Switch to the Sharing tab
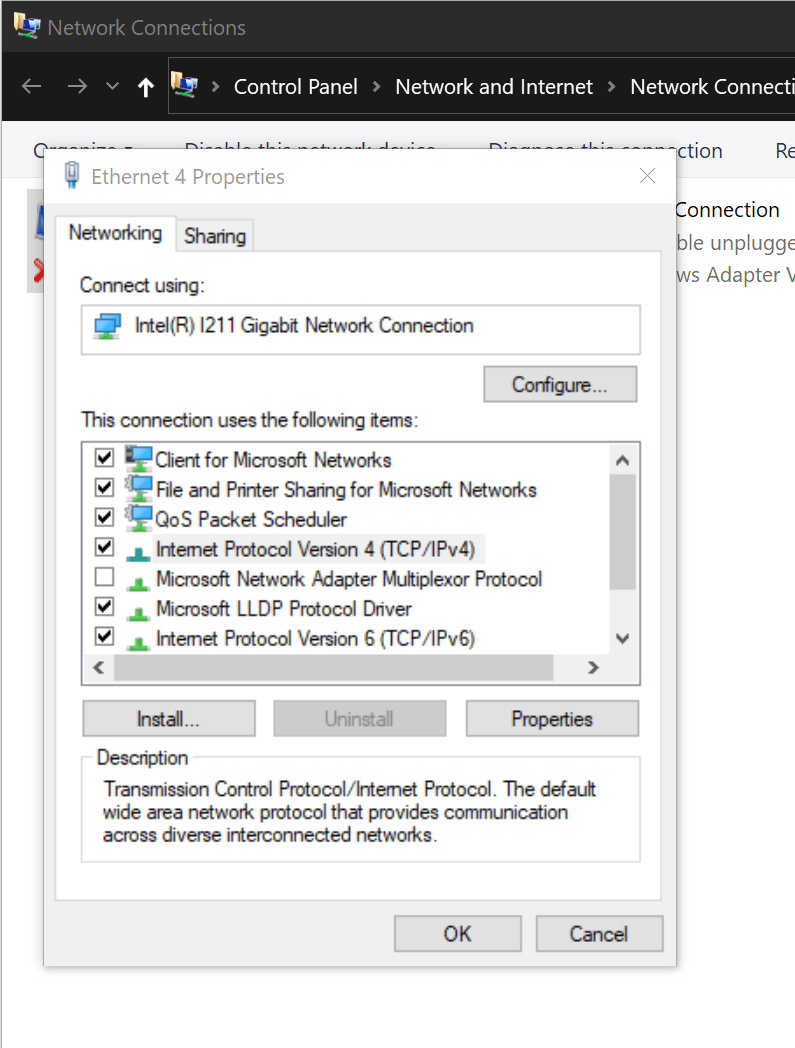This screenshot has height=1048, width=795. 215,236
